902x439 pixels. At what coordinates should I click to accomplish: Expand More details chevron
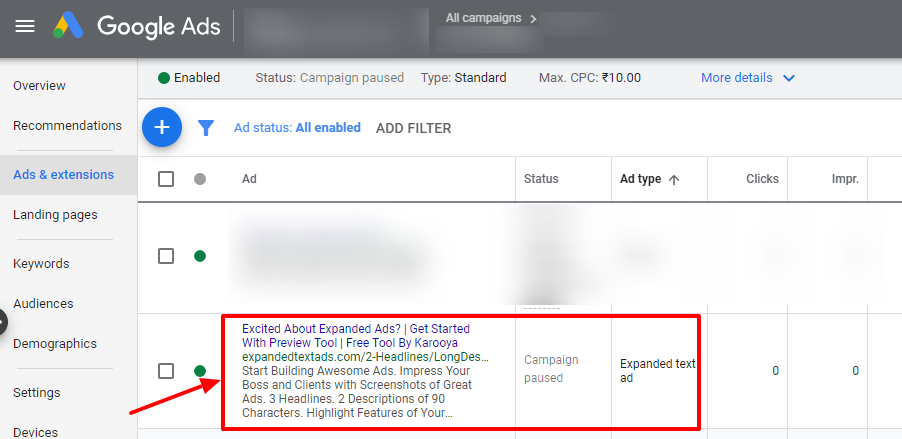tap(789, 78)
